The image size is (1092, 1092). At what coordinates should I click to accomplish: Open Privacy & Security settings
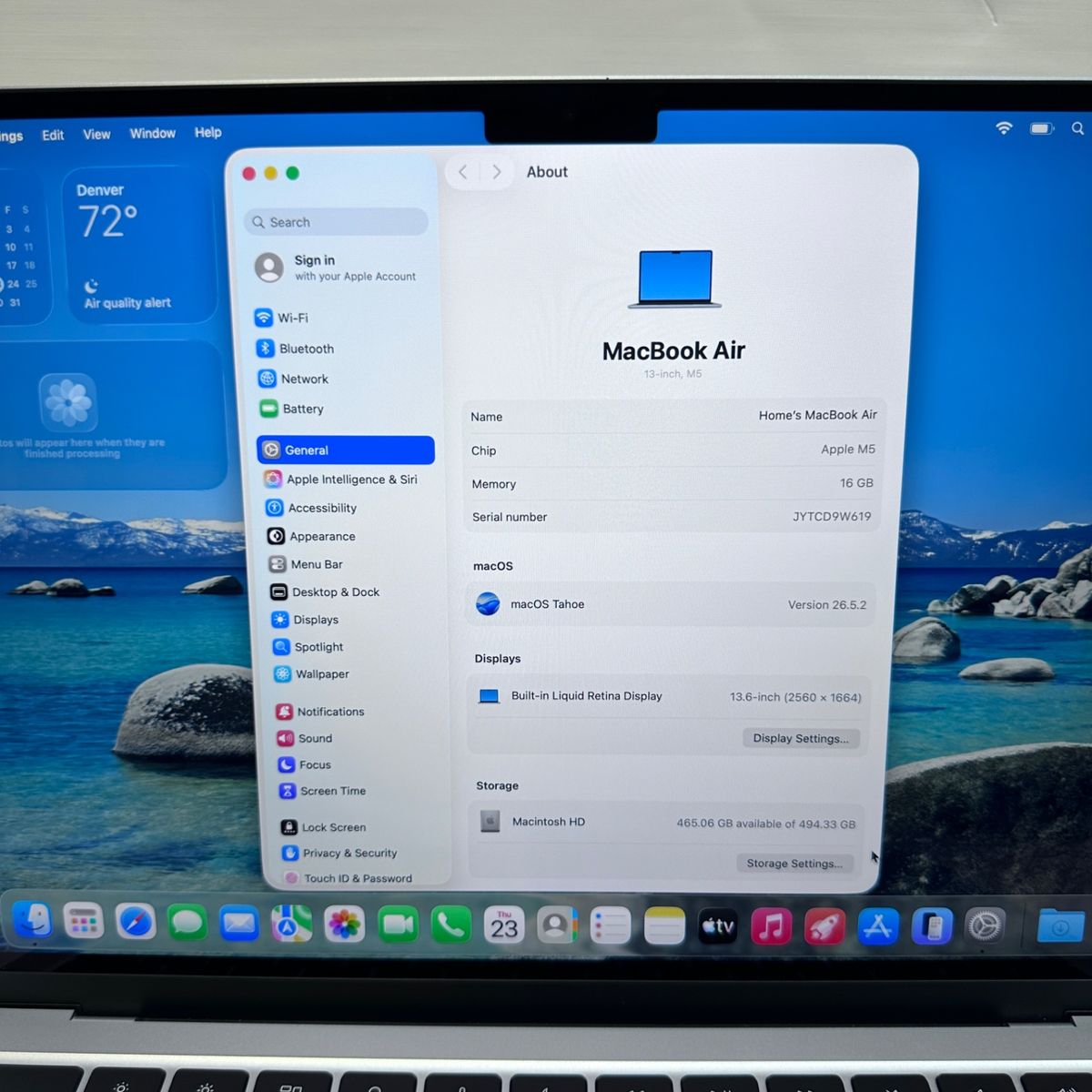coord(339,853)
